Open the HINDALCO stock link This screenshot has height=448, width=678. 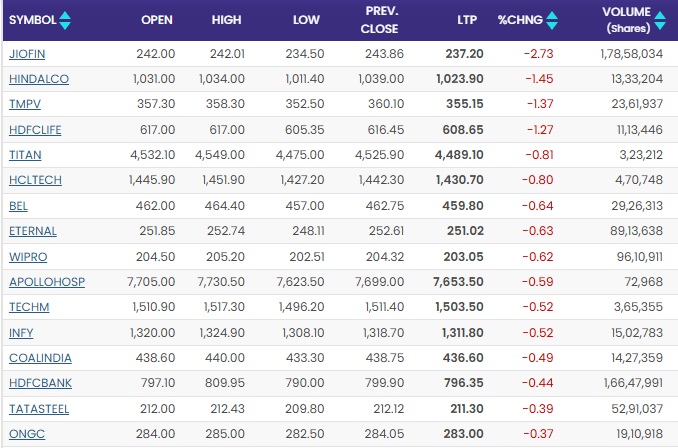pyautogui.click(x=34, y=78)
